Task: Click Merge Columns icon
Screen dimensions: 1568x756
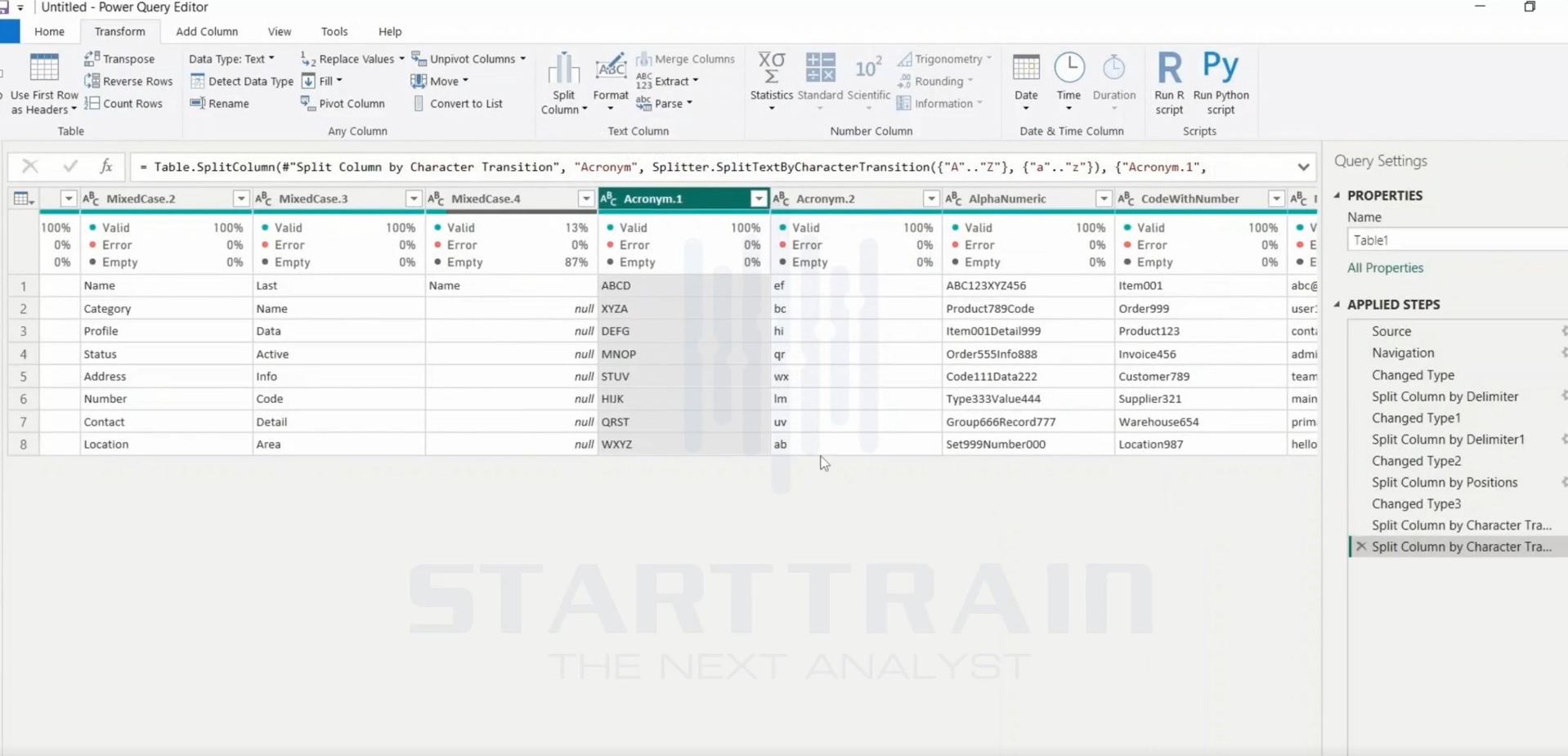Action: point(644,59)
